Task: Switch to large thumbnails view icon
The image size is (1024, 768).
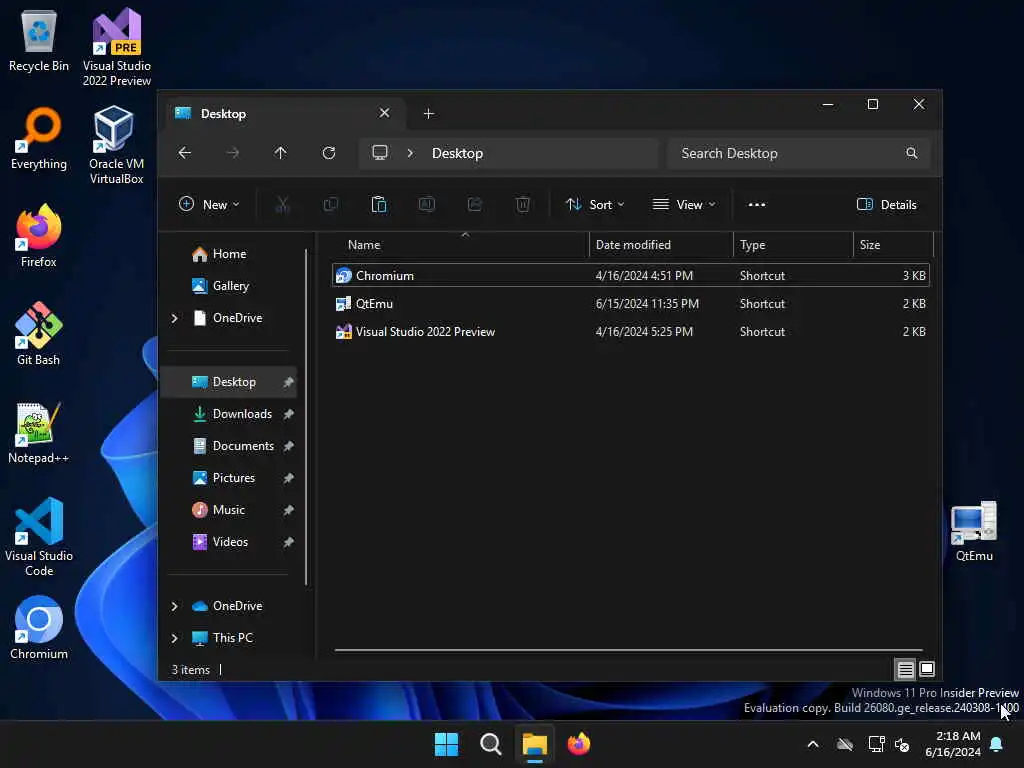Action: (x=927, y=669)
